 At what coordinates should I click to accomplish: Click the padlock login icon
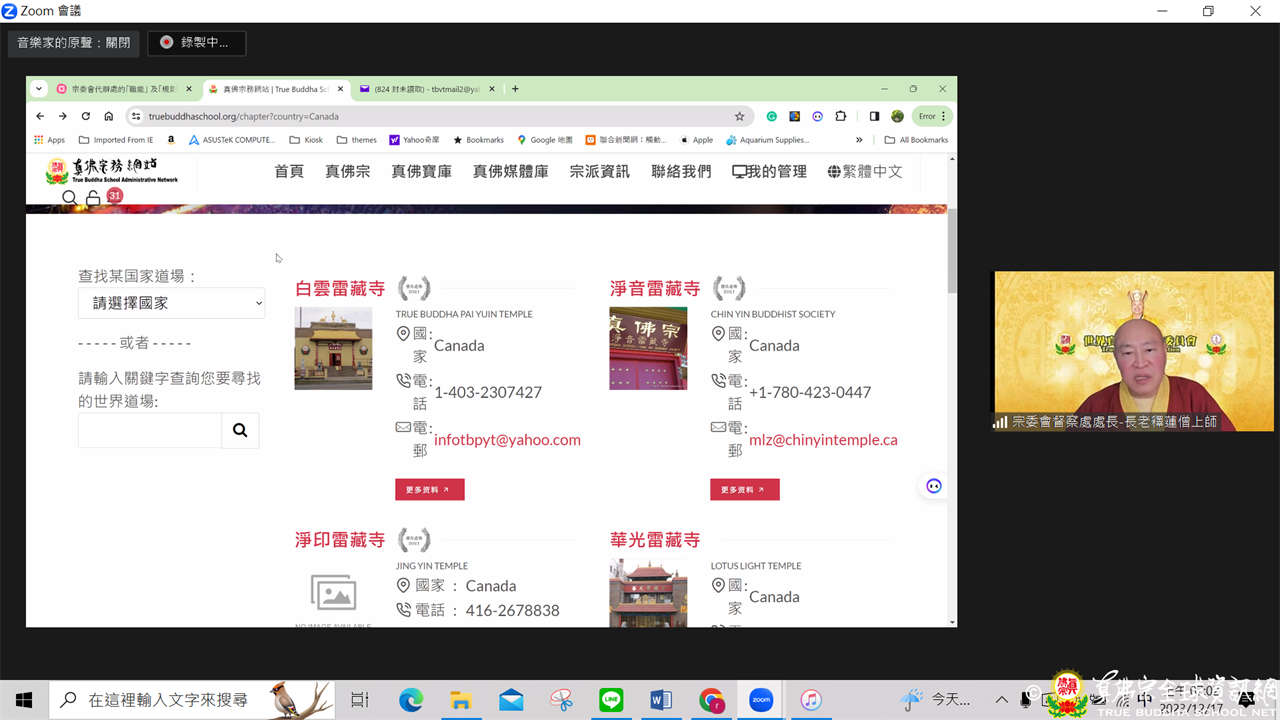[93, 198]
